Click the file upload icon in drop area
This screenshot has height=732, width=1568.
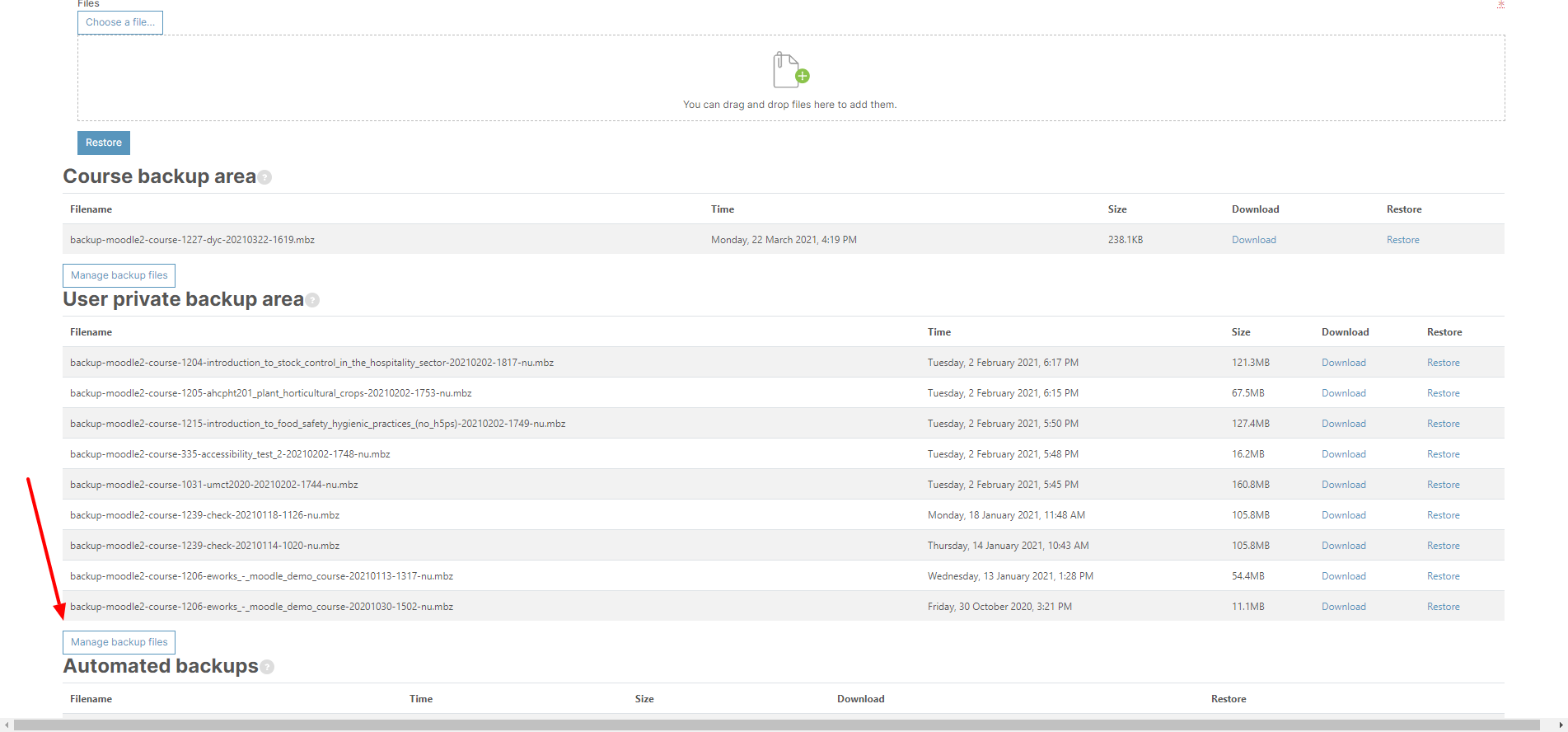(x=790, y=69)
